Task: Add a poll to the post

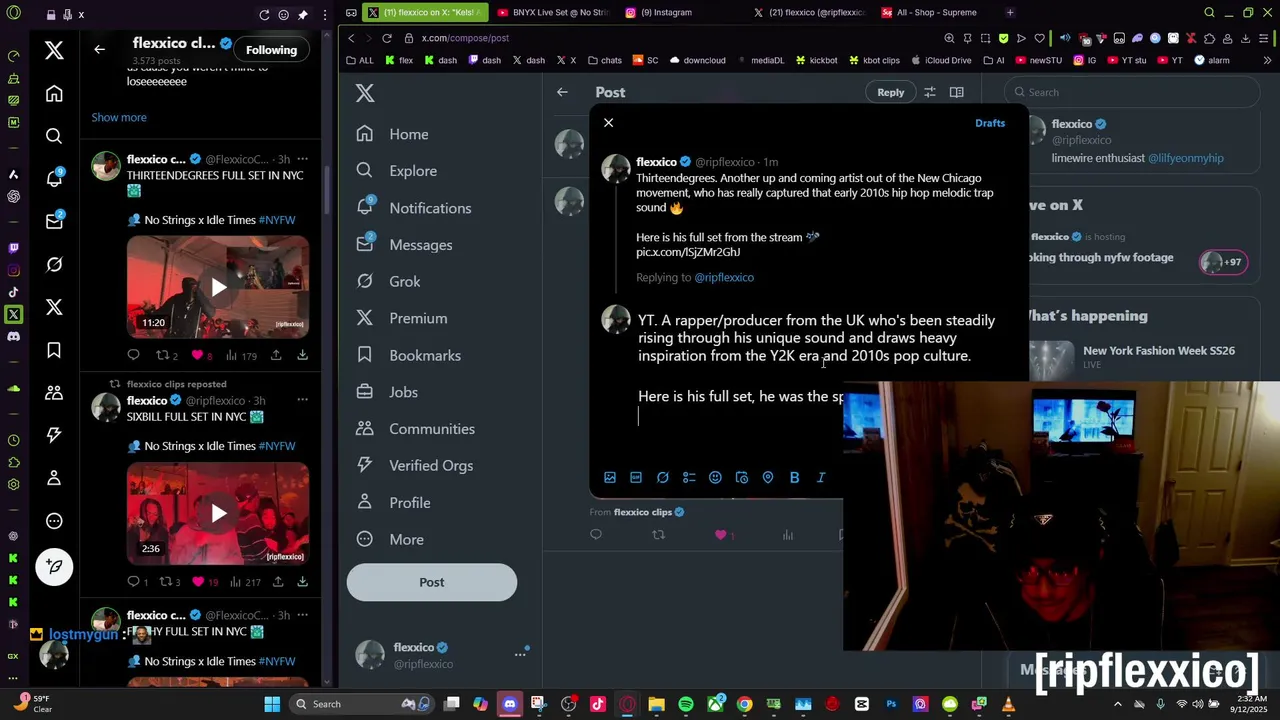Action: [689, 478]
